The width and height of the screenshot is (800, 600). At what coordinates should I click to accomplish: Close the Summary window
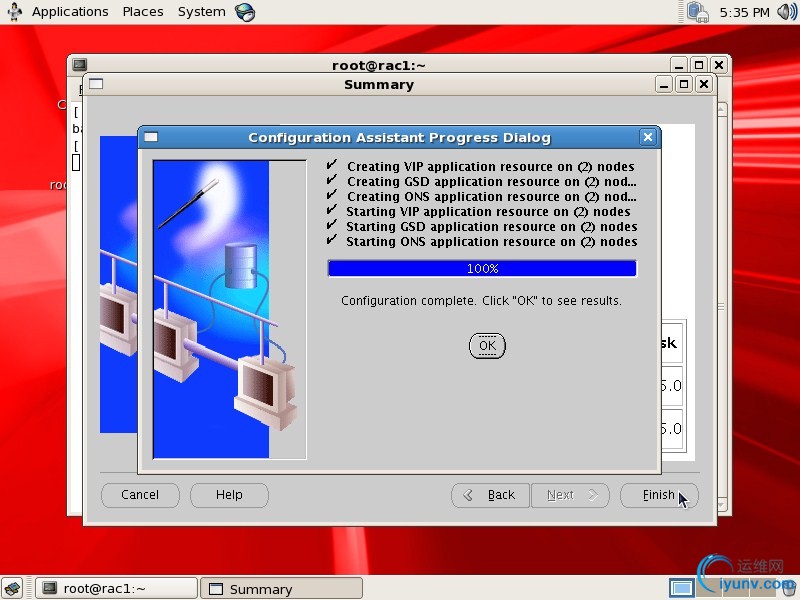704,84
